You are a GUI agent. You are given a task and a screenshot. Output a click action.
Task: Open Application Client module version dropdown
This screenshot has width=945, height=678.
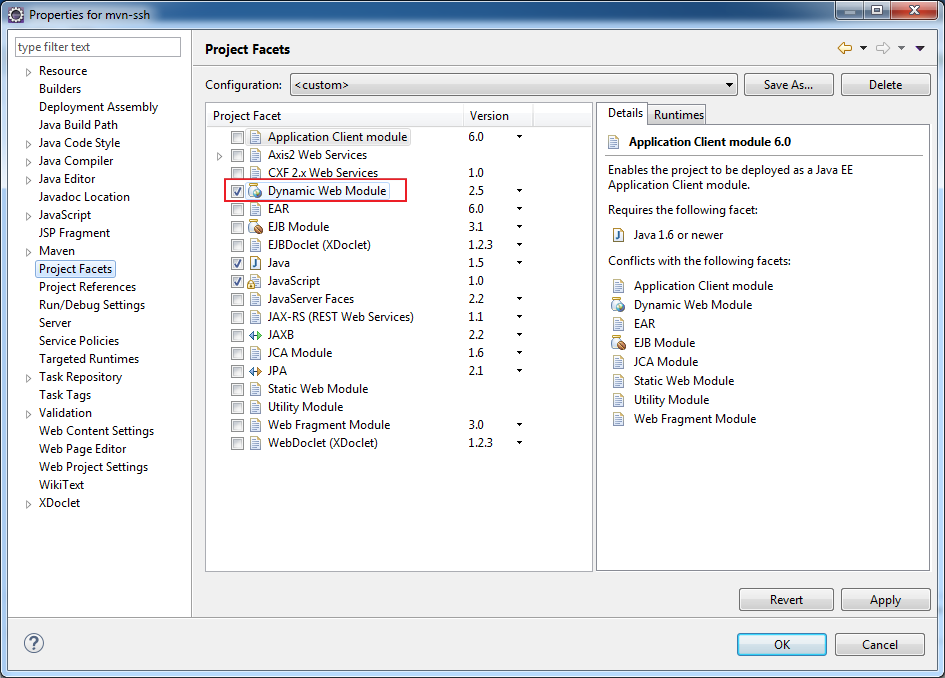click(x=519, y=137)
